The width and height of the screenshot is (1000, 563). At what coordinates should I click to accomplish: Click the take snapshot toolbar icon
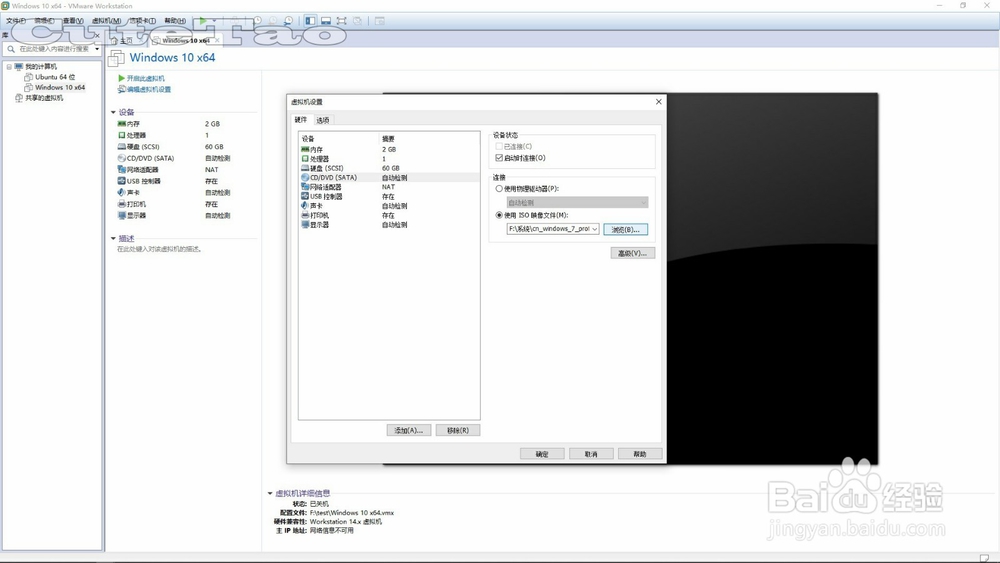tap(258, 20)
